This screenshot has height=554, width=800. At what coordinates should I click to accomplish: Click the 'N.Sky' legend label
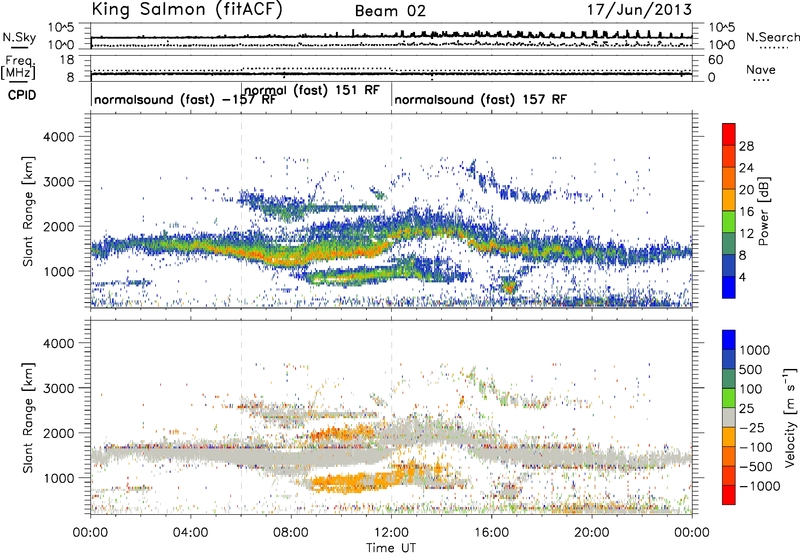point(19,37)
